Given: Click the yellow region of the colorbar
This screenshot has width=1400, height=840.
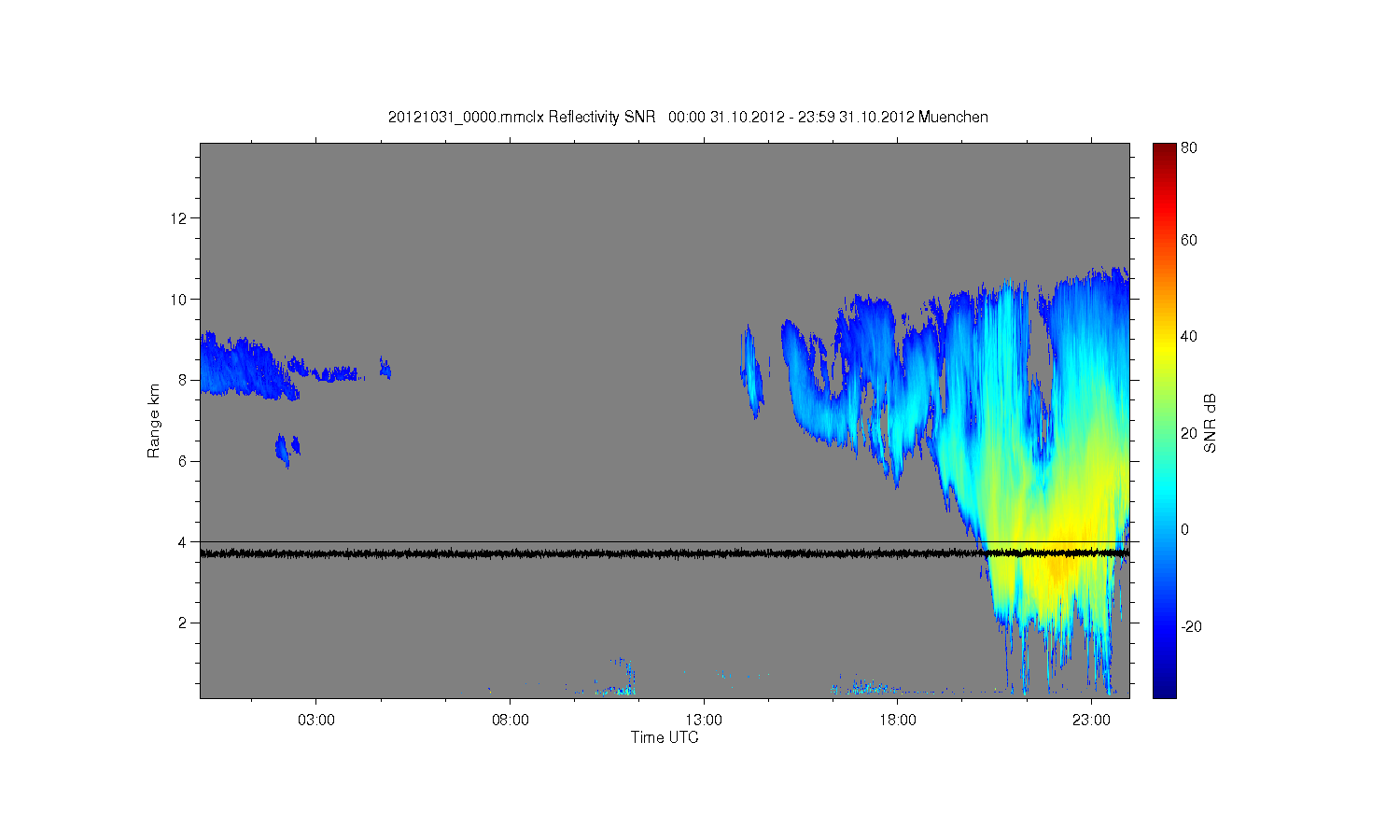Looking at the screenshot, I should [x=1164, y=350].
